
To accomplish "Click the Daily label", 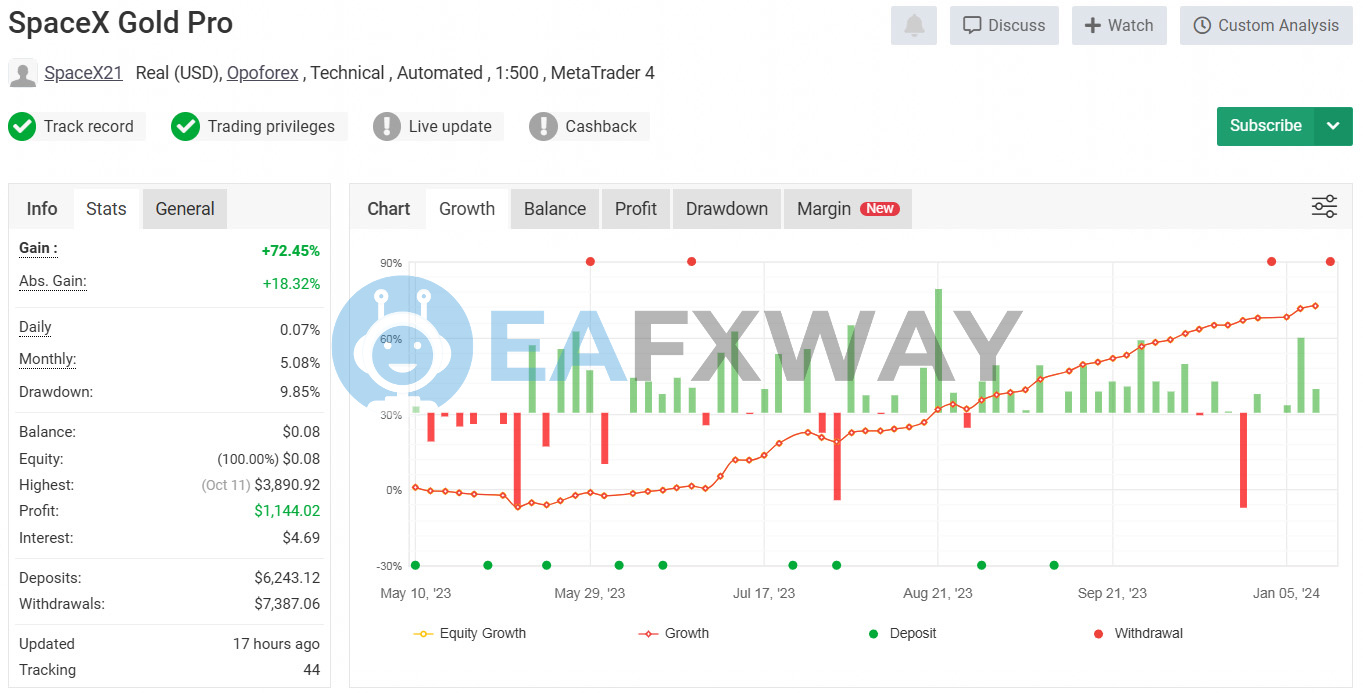I will [x=35, y=327].
